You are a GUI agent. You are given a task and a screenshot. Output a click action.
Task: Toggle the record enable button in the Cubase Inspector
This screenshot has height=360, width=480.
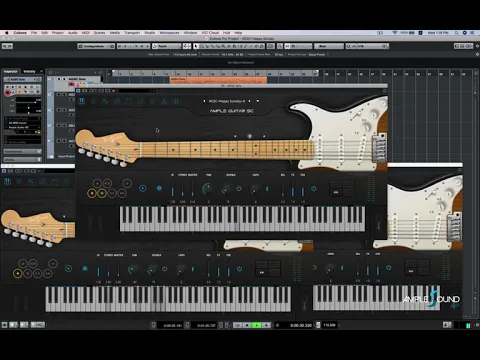pos(7,92)
